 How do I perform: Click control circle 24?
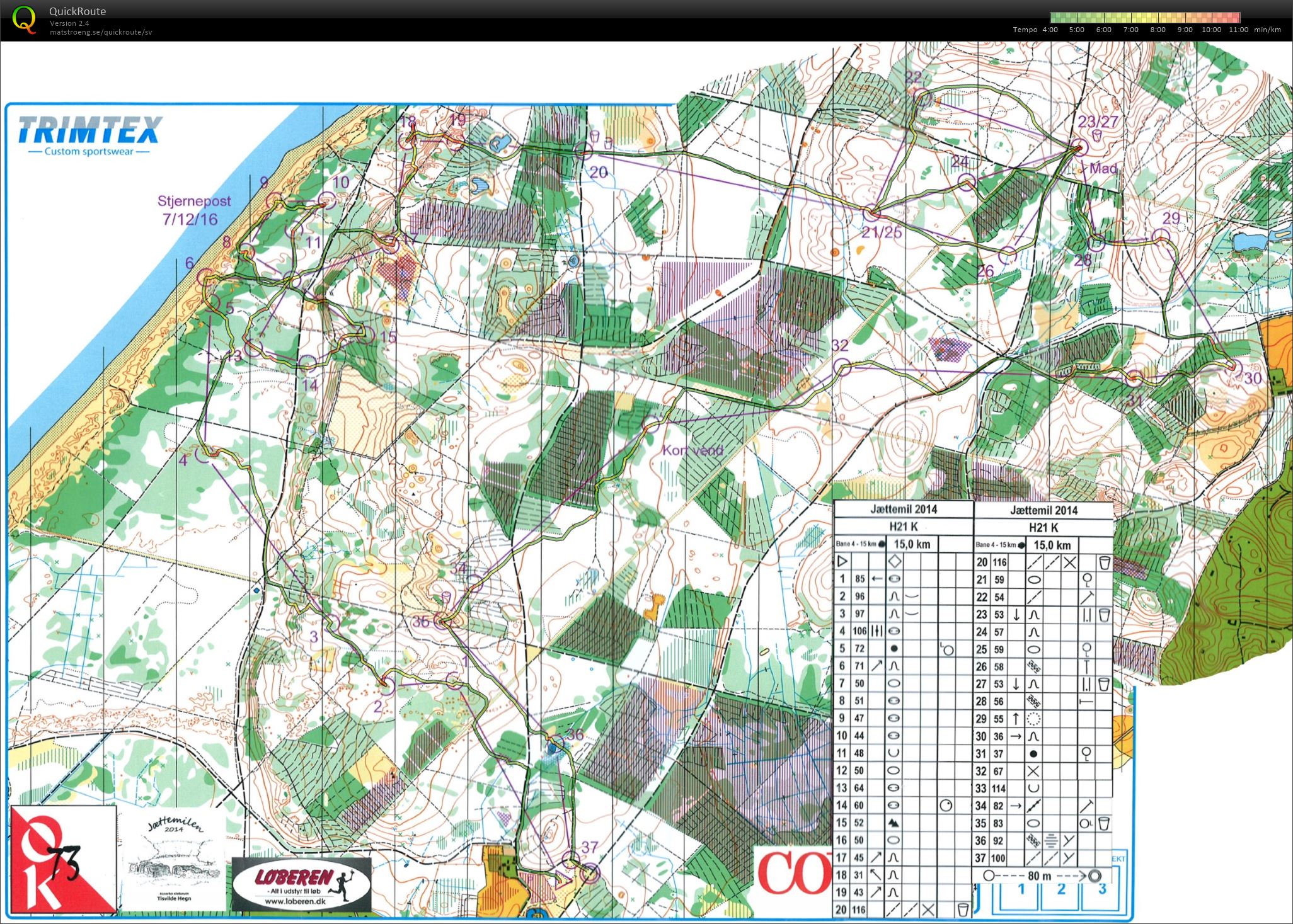click(x=966, y=183)
